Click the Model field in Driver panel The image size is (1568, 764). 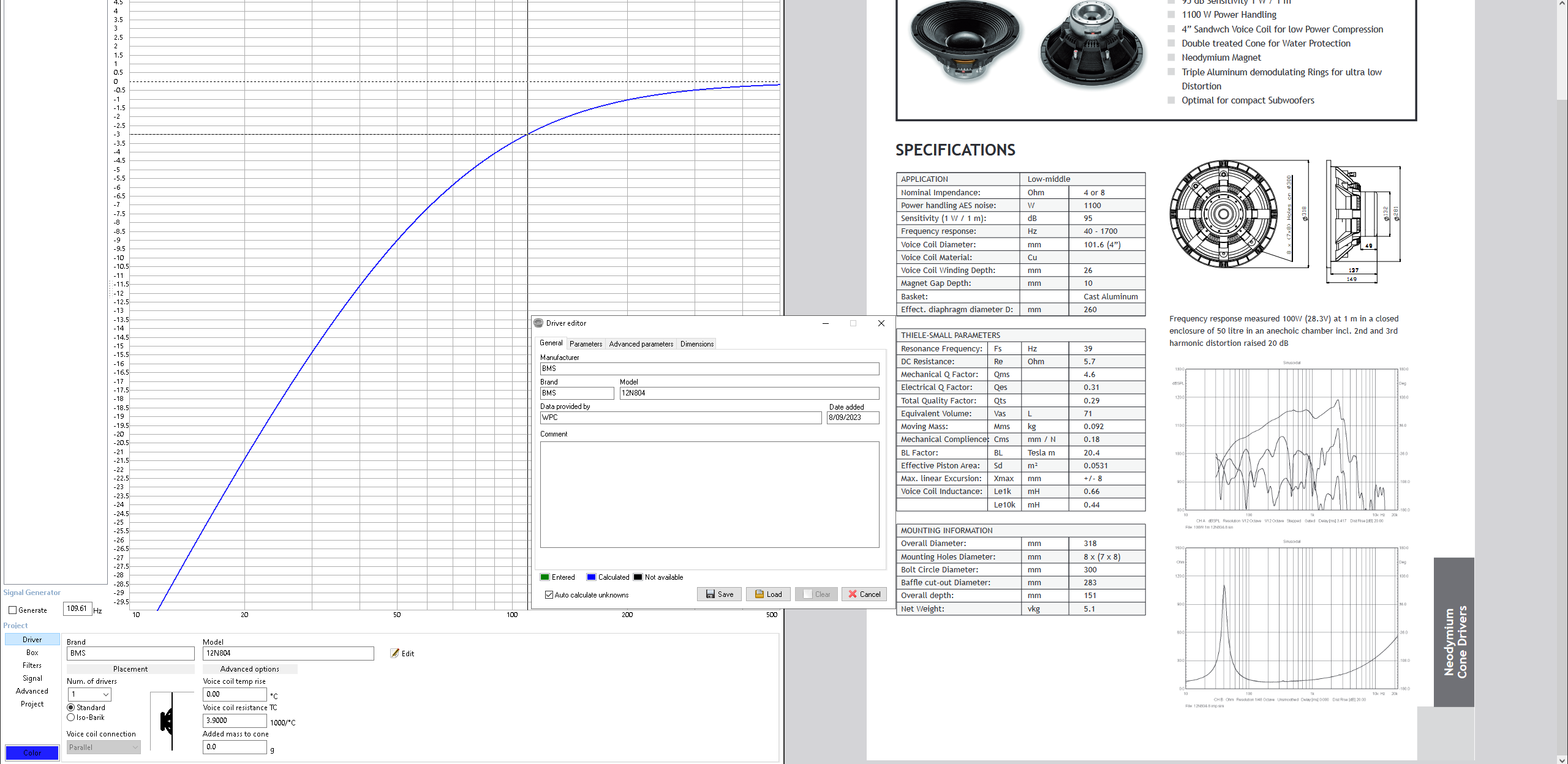pyautogui.click(x=288, y=653)
